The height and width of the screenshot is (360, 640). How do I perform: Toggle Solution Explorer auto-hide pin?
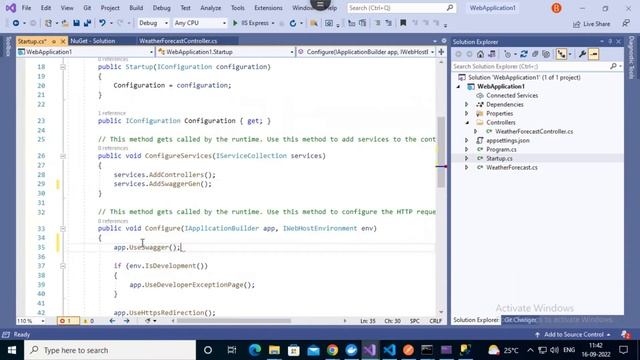(x=610, y=42)
